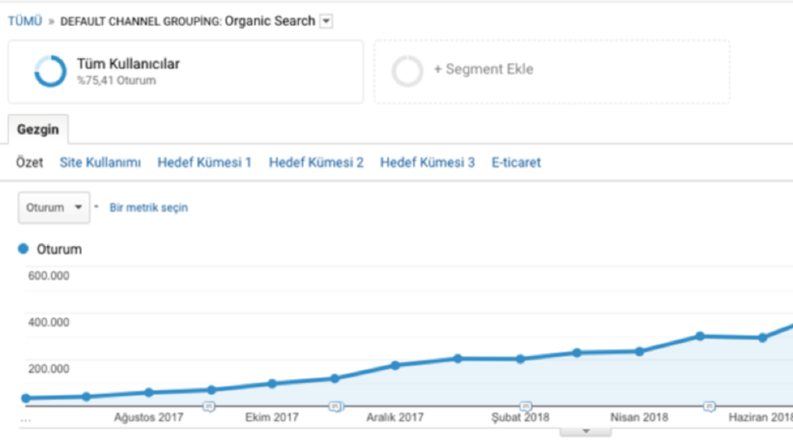Click the annotation marker near Ağustos 2017

(208, 406)
